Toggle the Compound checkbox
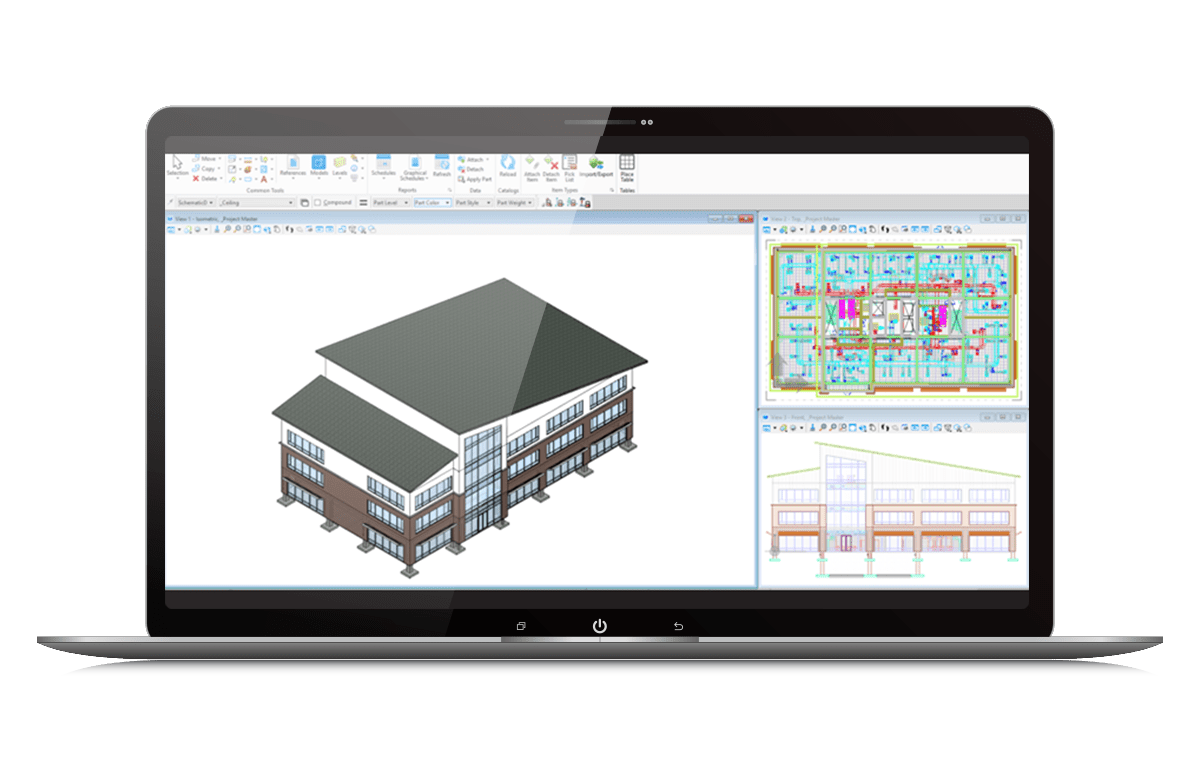This screenshot has height=780, width=1200. pyautogui.click(x=318, y=202)
